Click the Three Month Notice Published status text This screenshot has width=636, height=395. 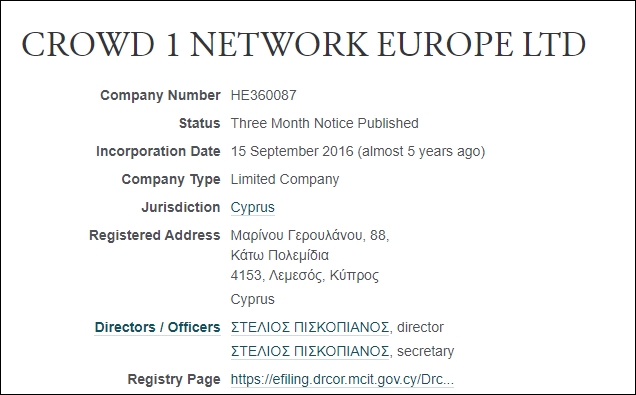(x=324, y=123)
